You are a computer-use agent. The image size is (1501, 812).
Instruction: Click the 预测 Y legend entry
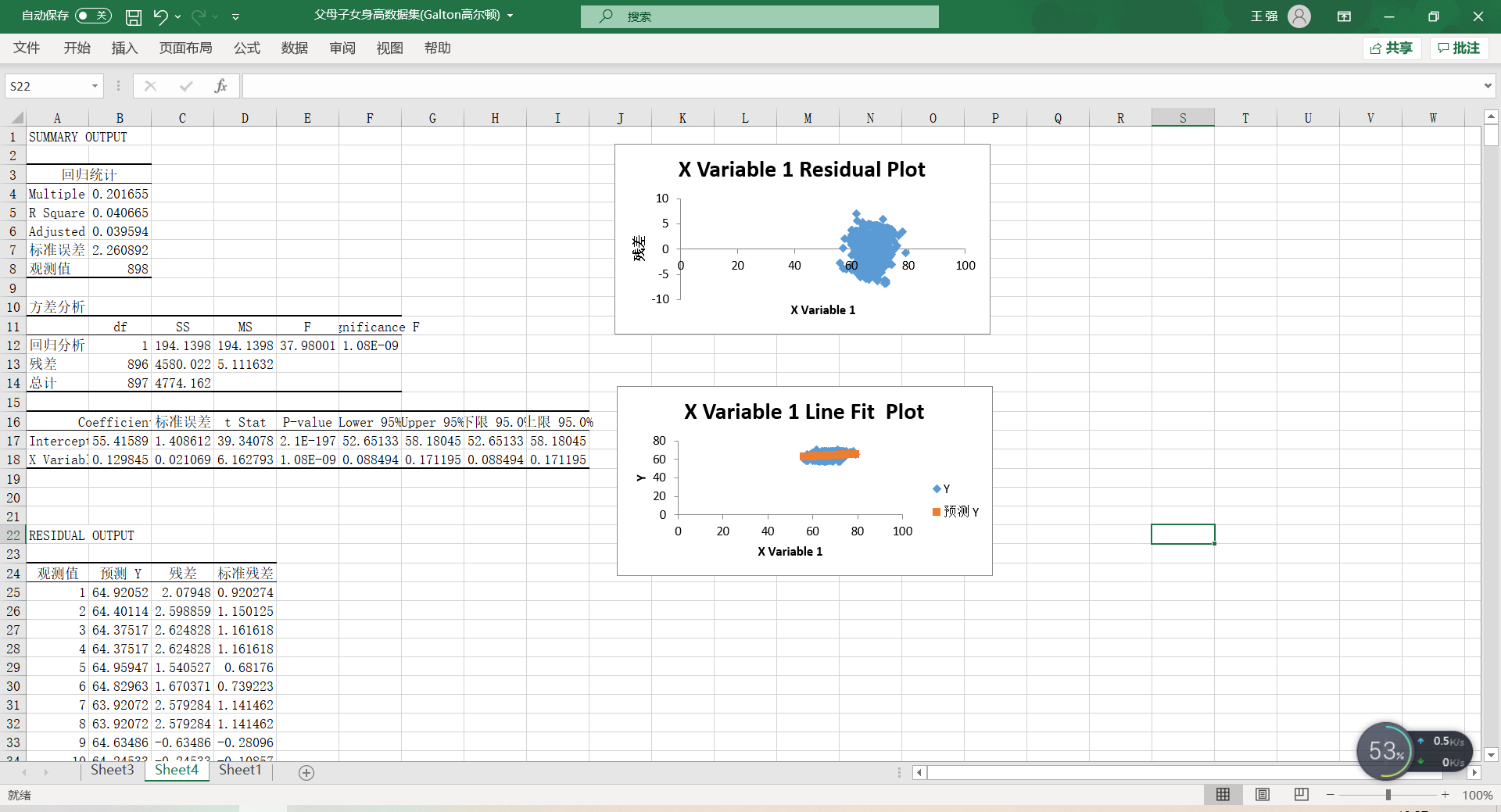pyautogui.click(x=955, y=511)
